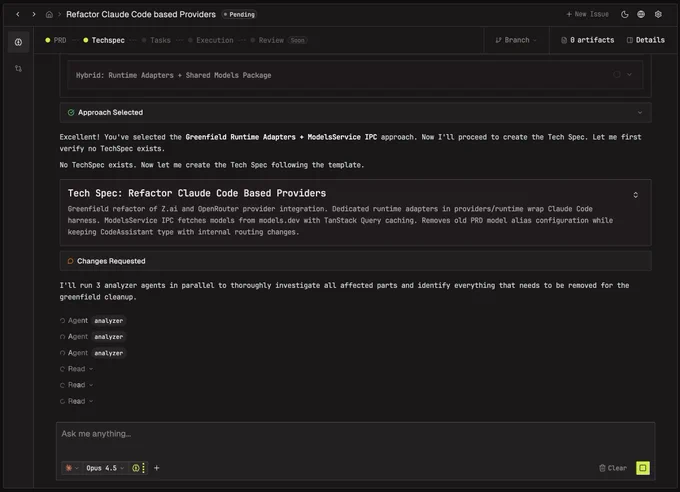This screenshot has width=680, height=492.
Task: Click the Changes Requested comment icon
Action: pos(70,261)
